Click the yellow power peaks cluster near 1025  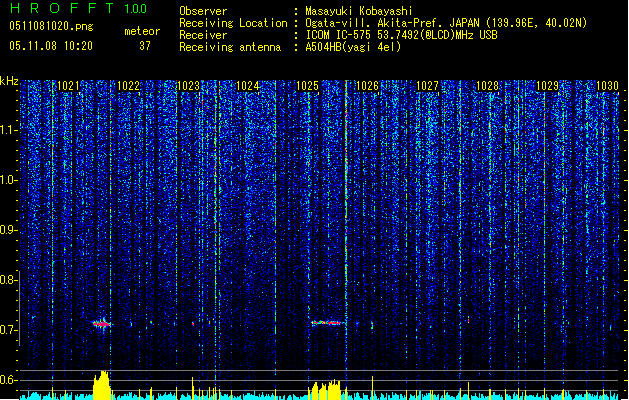[325, 390]
